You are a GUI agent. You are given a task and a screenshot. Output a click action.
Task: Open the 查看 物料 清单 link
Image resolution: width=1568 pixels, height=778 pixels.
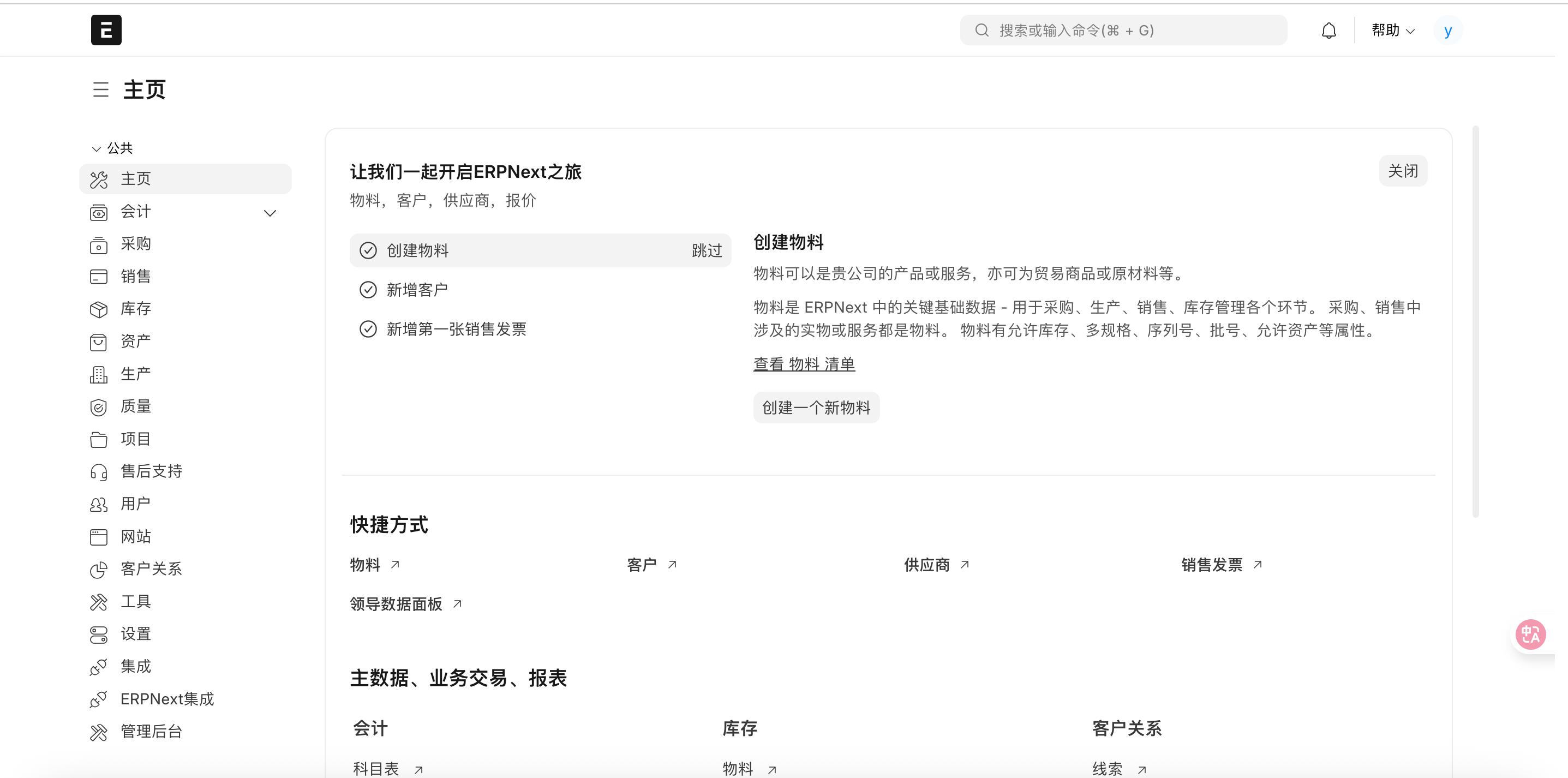[x=804, y=364]
